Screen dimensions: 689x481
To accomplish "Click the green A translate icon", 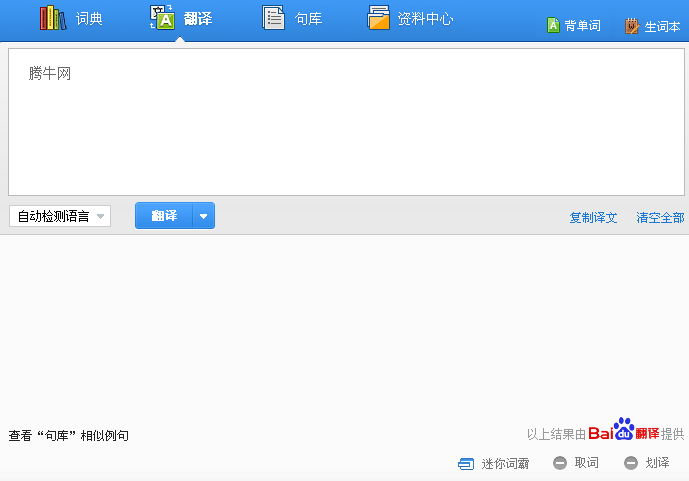I will click(162, 18).
